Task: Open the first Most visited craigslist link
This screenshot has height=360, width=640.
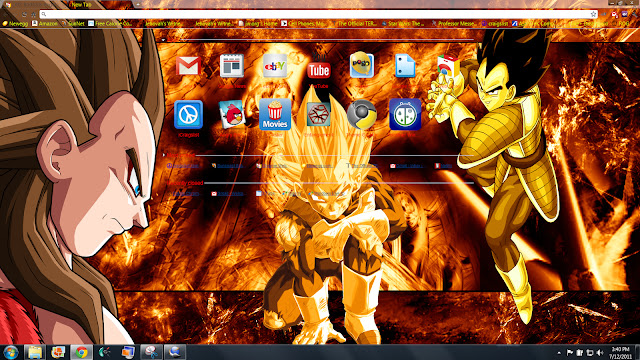Action: tap(183, 166)
